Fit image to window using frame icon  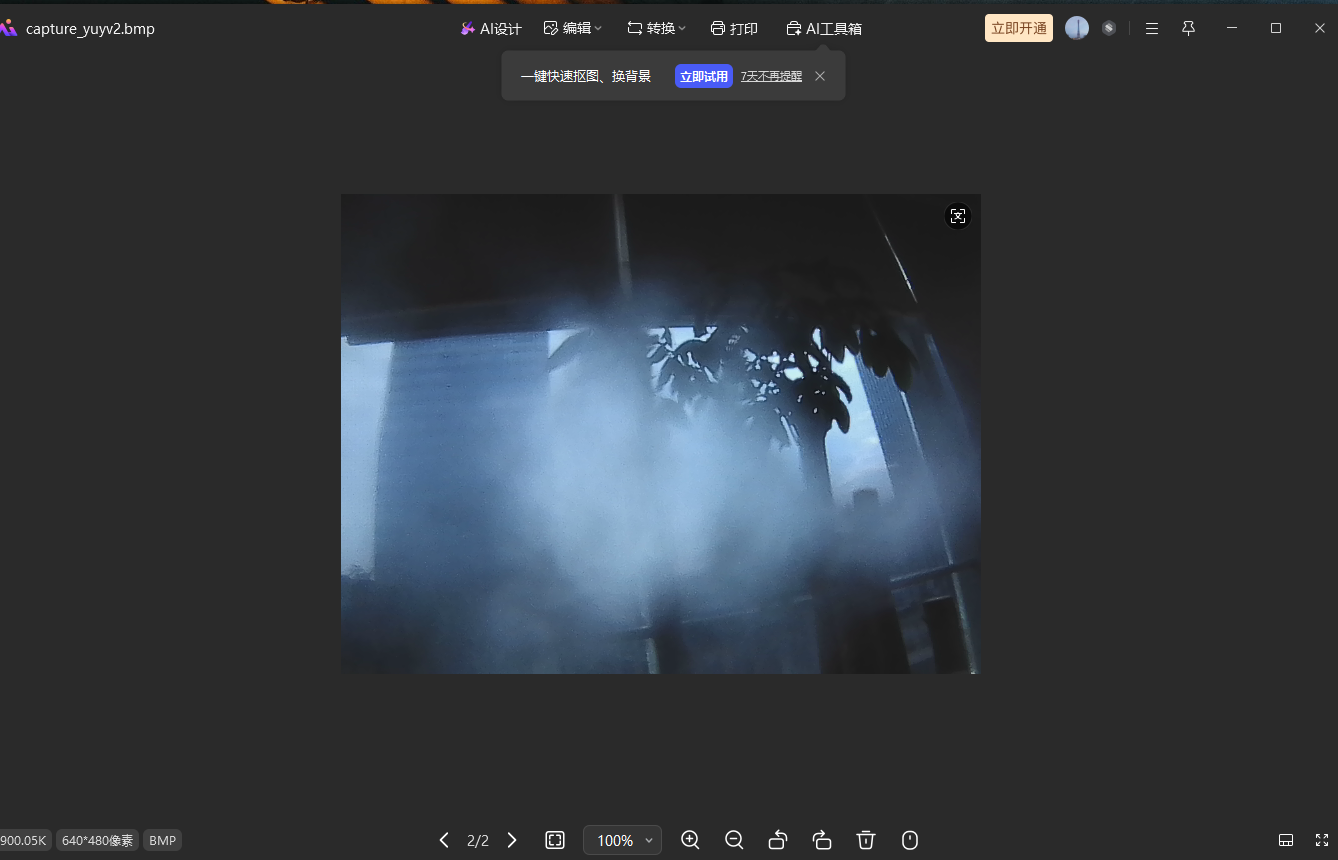[x=555, y=840]
